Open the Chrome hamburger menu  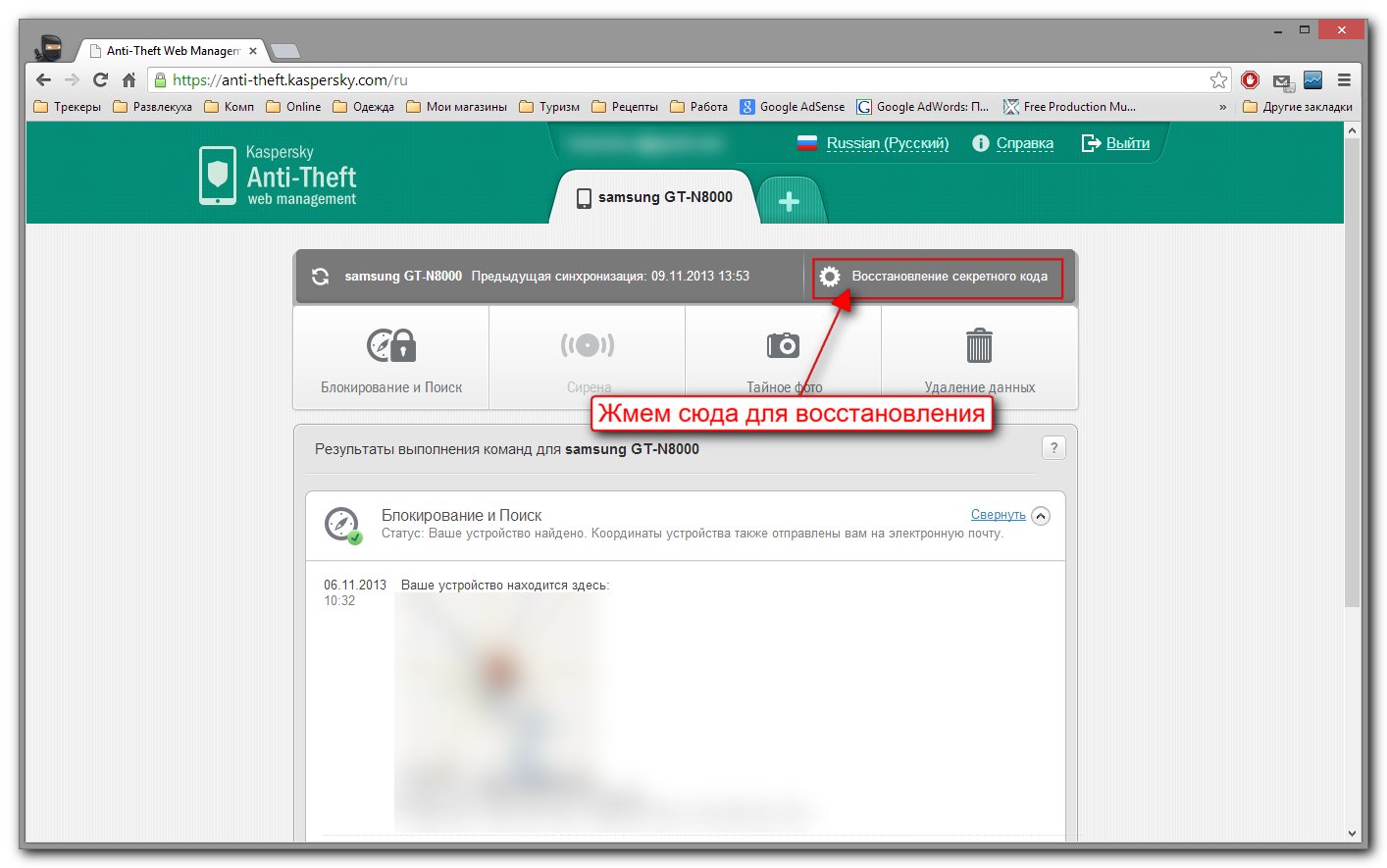pyautogui.click(x=1344, y=80)
